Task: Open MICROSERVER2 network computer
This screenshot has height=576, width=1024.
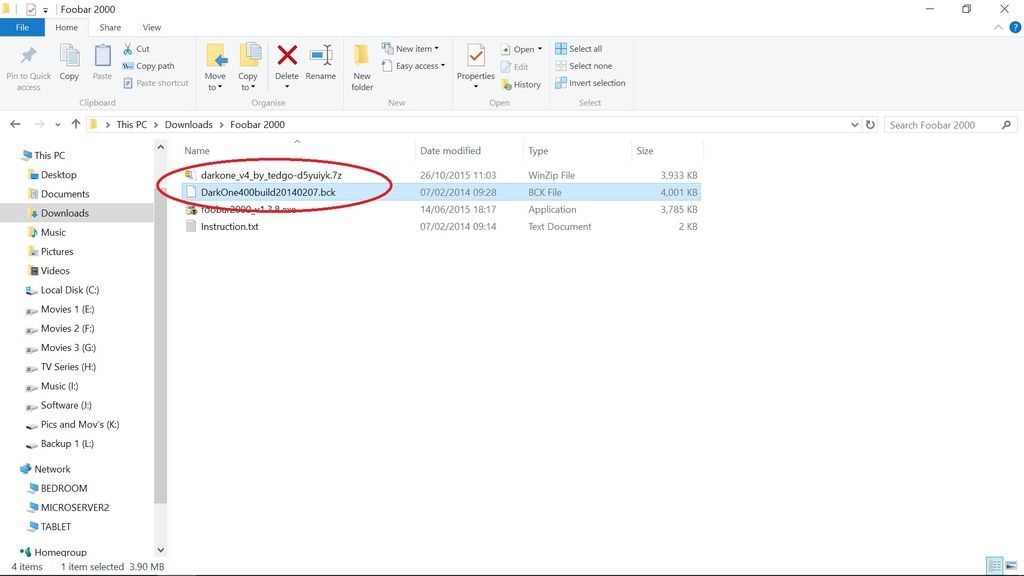Action: (x=74, y=507)
